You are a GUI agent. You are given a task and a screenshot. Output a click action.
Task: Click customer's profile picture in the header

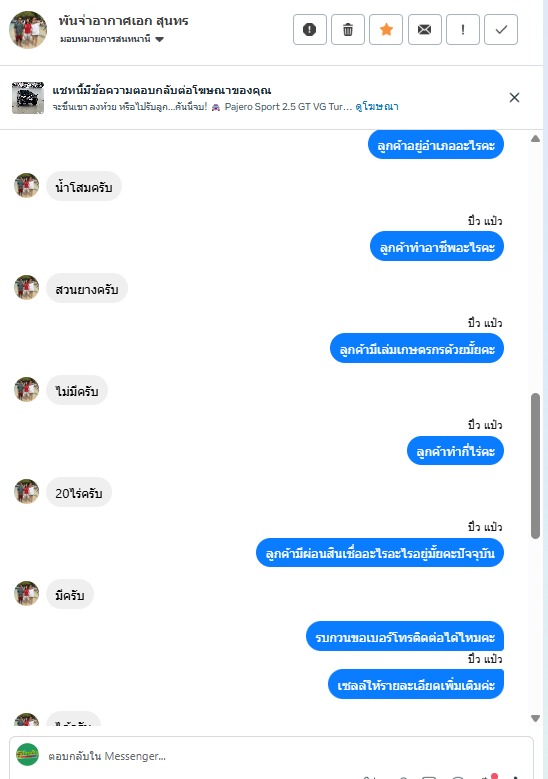28,30
